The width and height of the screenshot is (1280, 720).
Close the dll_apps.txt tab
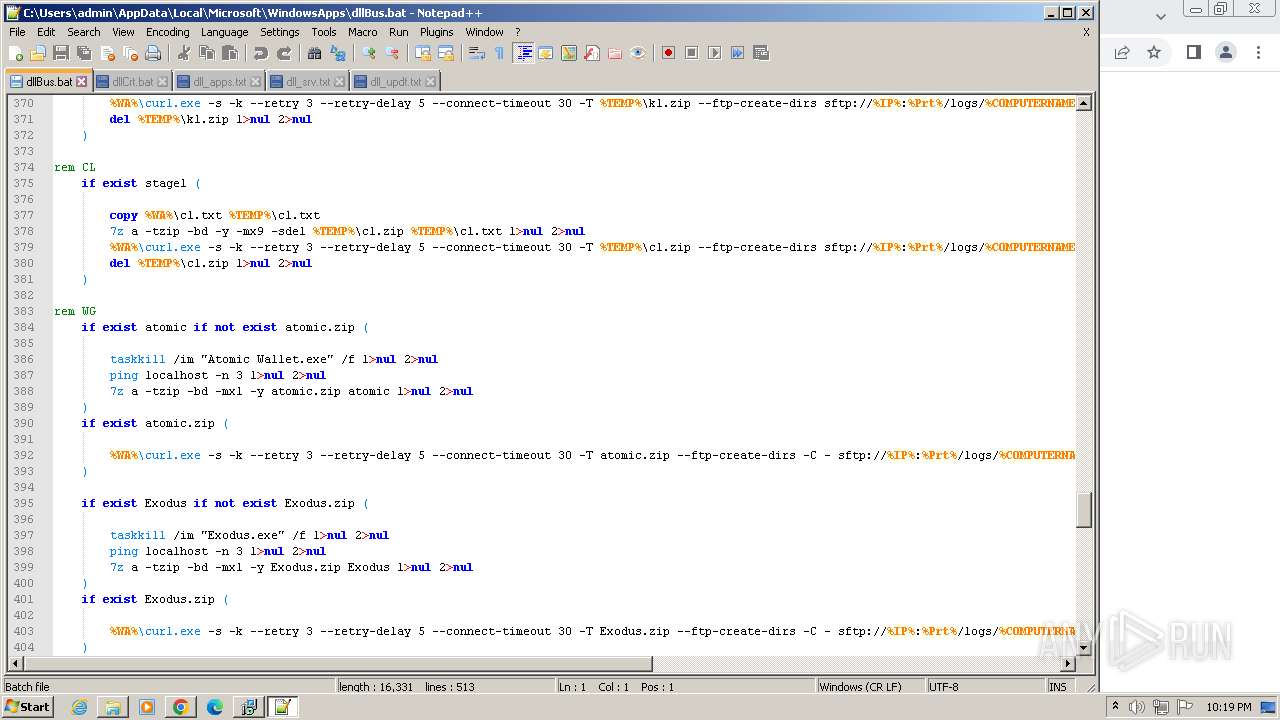point(255,82)
